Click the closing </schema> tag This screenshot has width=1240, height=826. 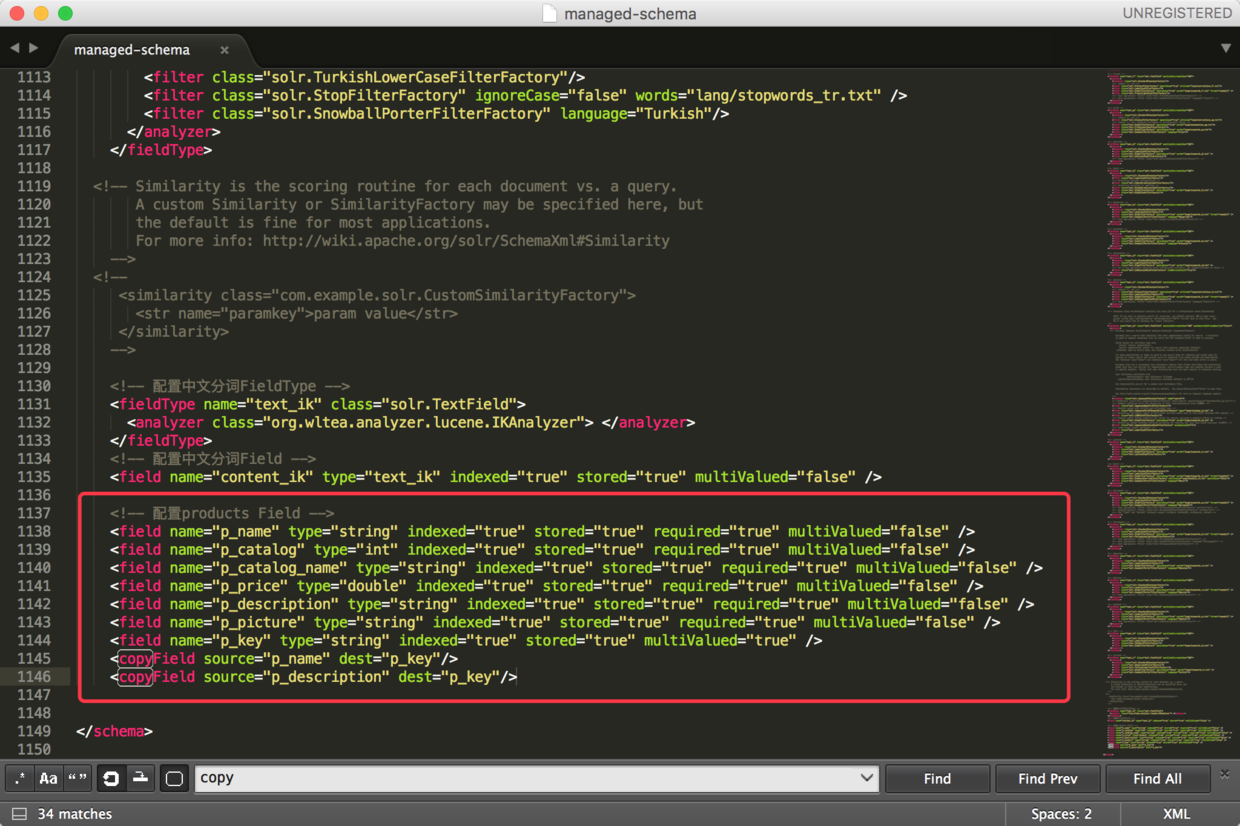(114, 731)
